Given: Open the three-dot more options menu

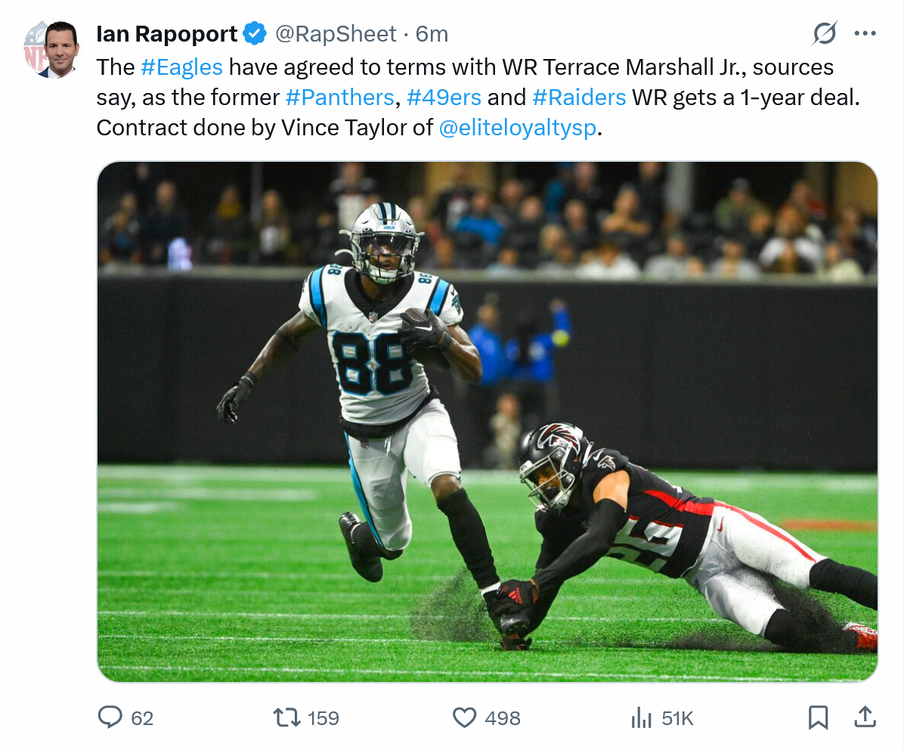Looking at the screenshot, I should (x=865, y=33).
